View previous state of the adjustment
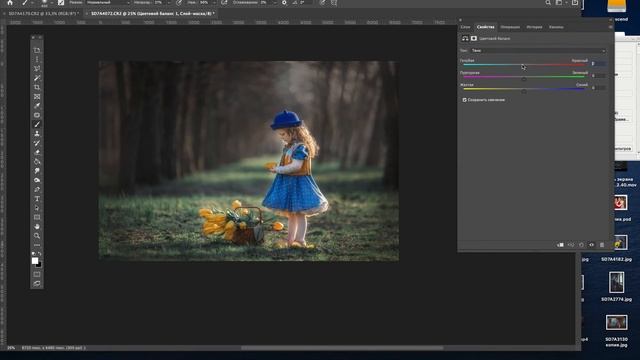 [x=571, y=245]
